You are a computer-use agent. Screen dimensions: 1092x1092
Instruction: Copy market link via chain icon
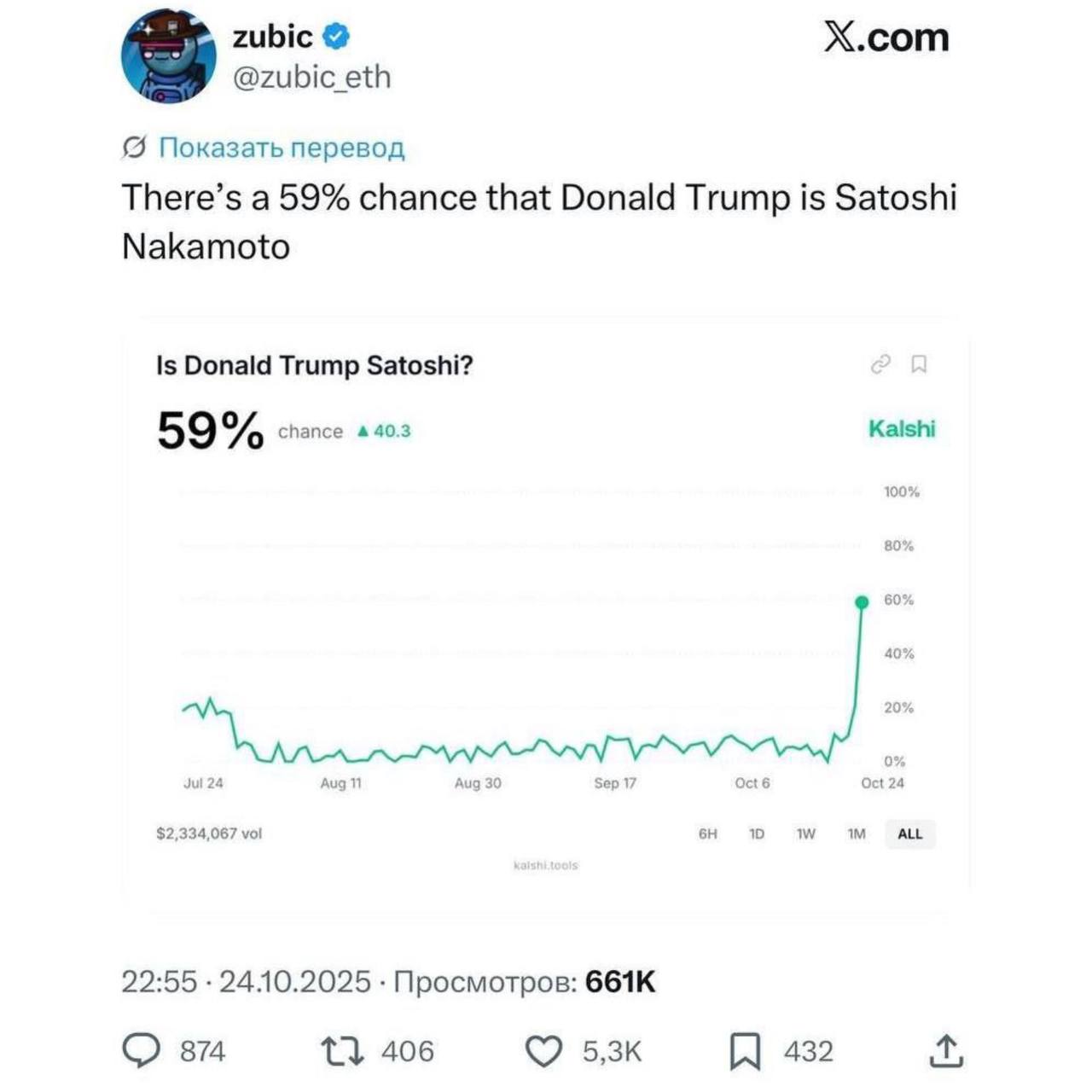(x=880, y=364)
